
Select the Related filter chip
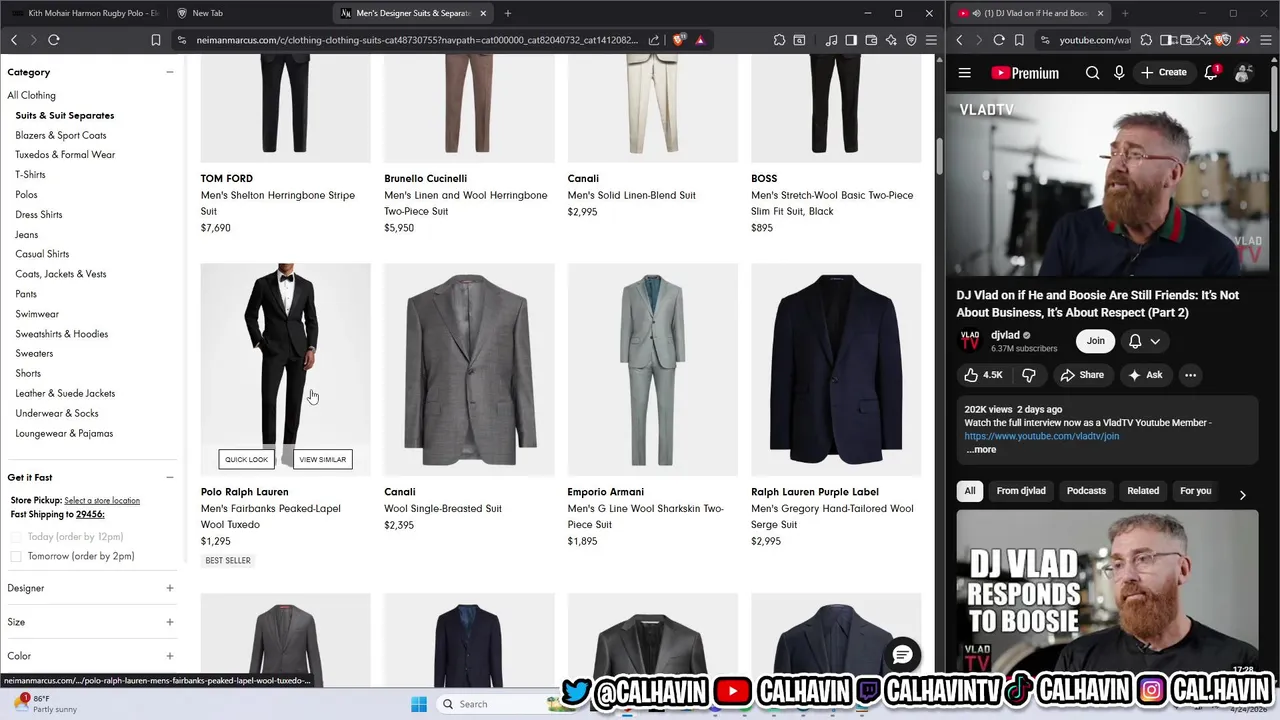click(1143, 491)
